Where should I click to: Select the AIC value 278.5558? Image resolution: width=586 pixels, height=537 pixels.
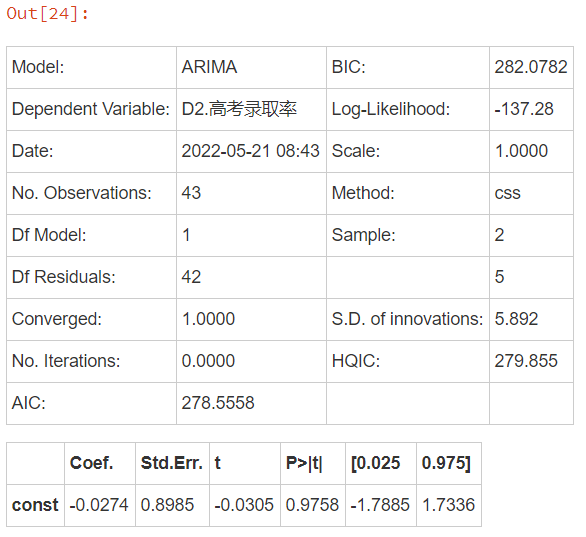[251, 403]
